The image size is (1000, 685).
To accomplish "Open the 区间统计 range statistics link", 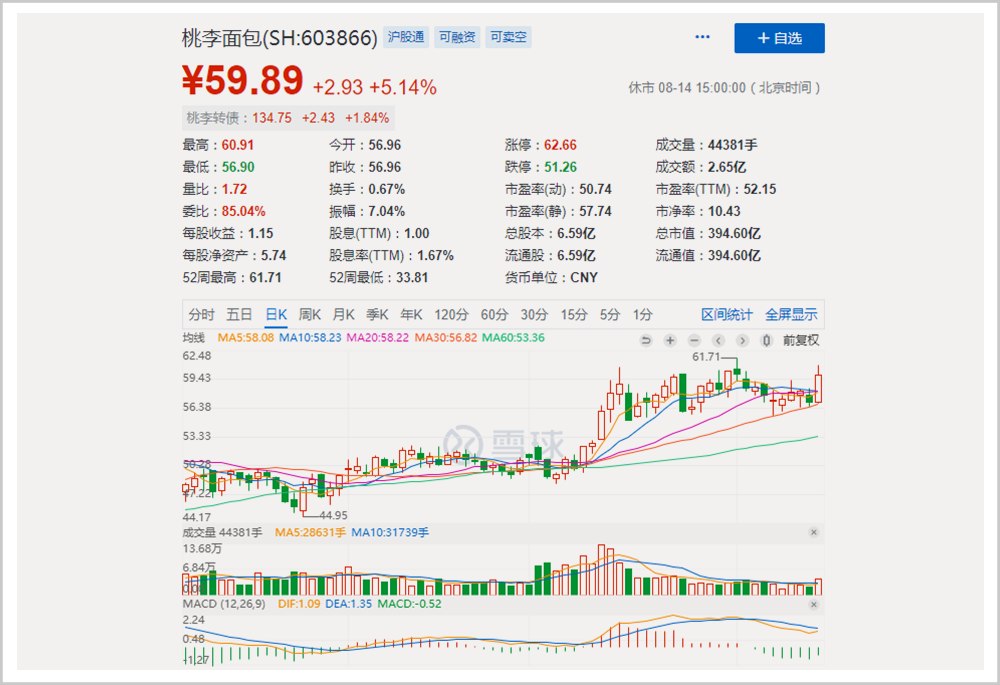I will click(x=727, y=314).
